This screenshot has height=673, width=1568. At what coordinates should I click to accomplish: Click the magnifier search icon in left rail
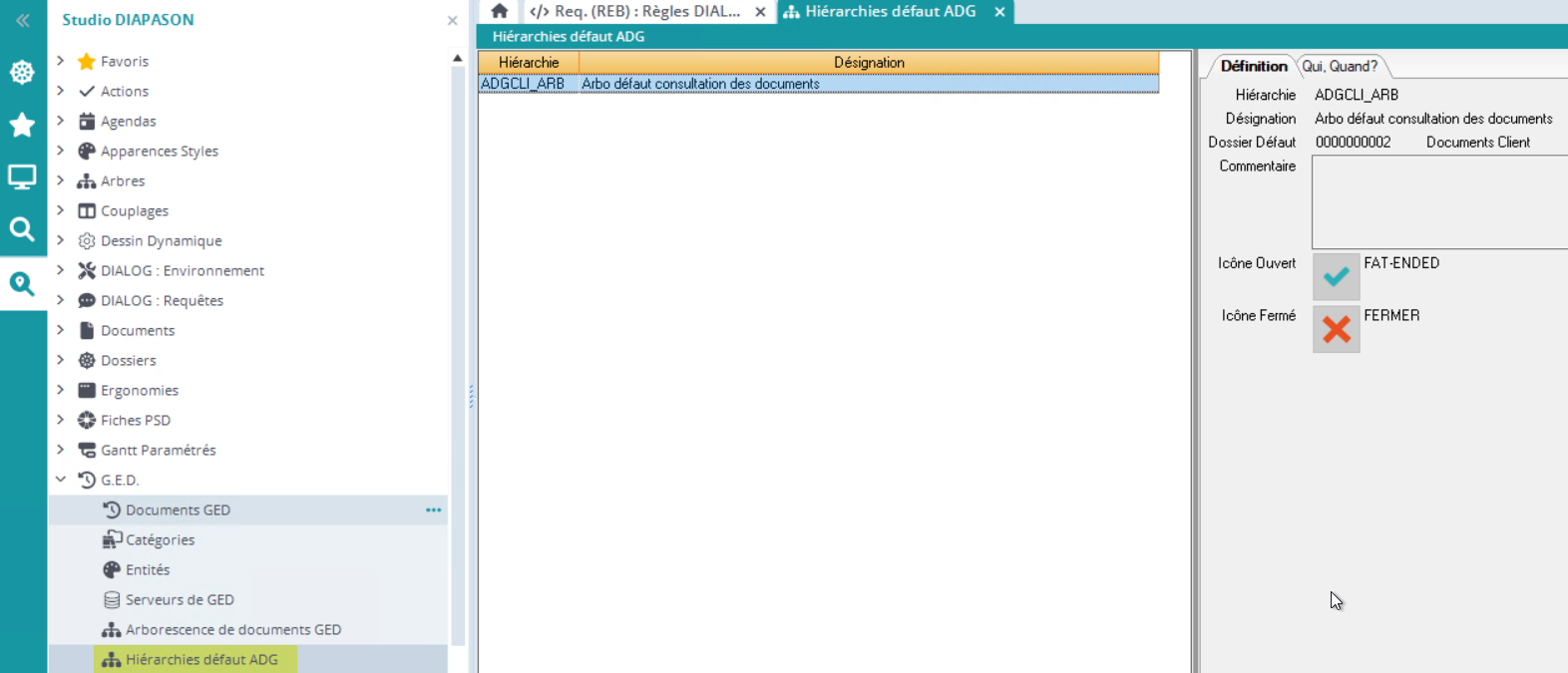tap(22, 229)
